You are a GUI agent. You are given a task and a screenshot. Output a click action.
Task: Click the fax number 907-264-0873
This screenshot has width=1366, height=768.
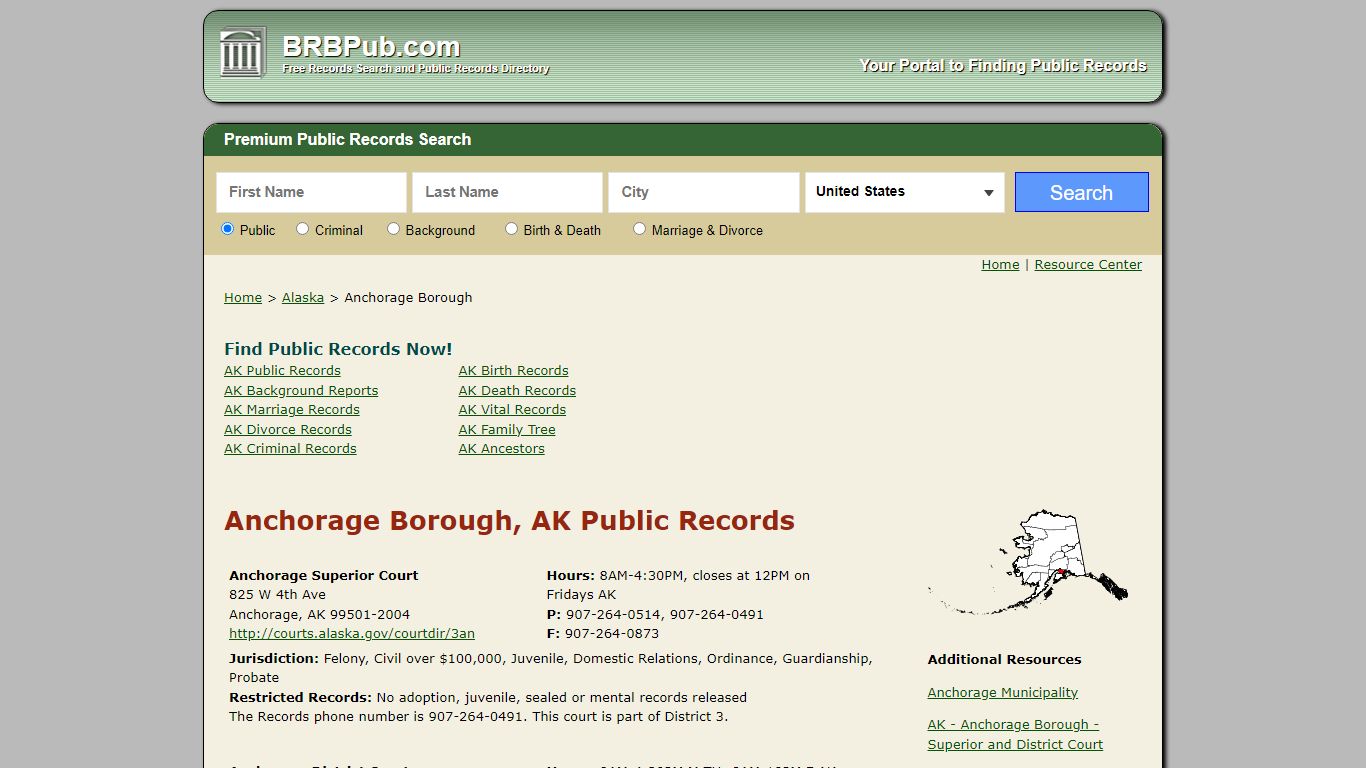click(612, 634)
